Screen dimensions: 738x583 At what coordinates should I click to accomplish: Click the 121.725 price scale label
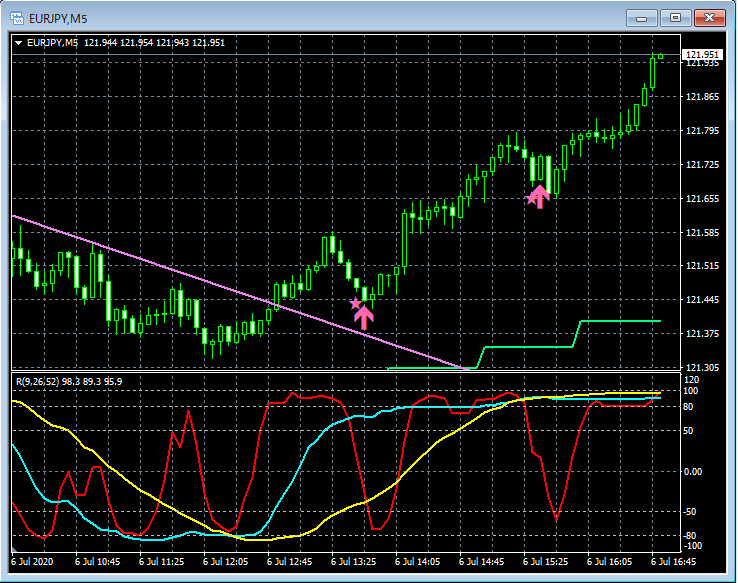click(x=702, y=165)
